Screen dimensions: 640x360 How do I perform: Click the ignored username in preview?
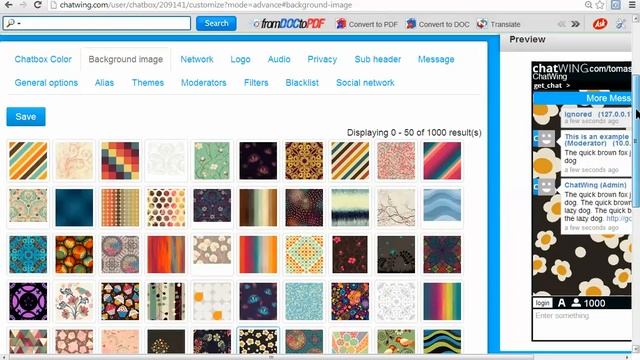(x=578, y=114)
